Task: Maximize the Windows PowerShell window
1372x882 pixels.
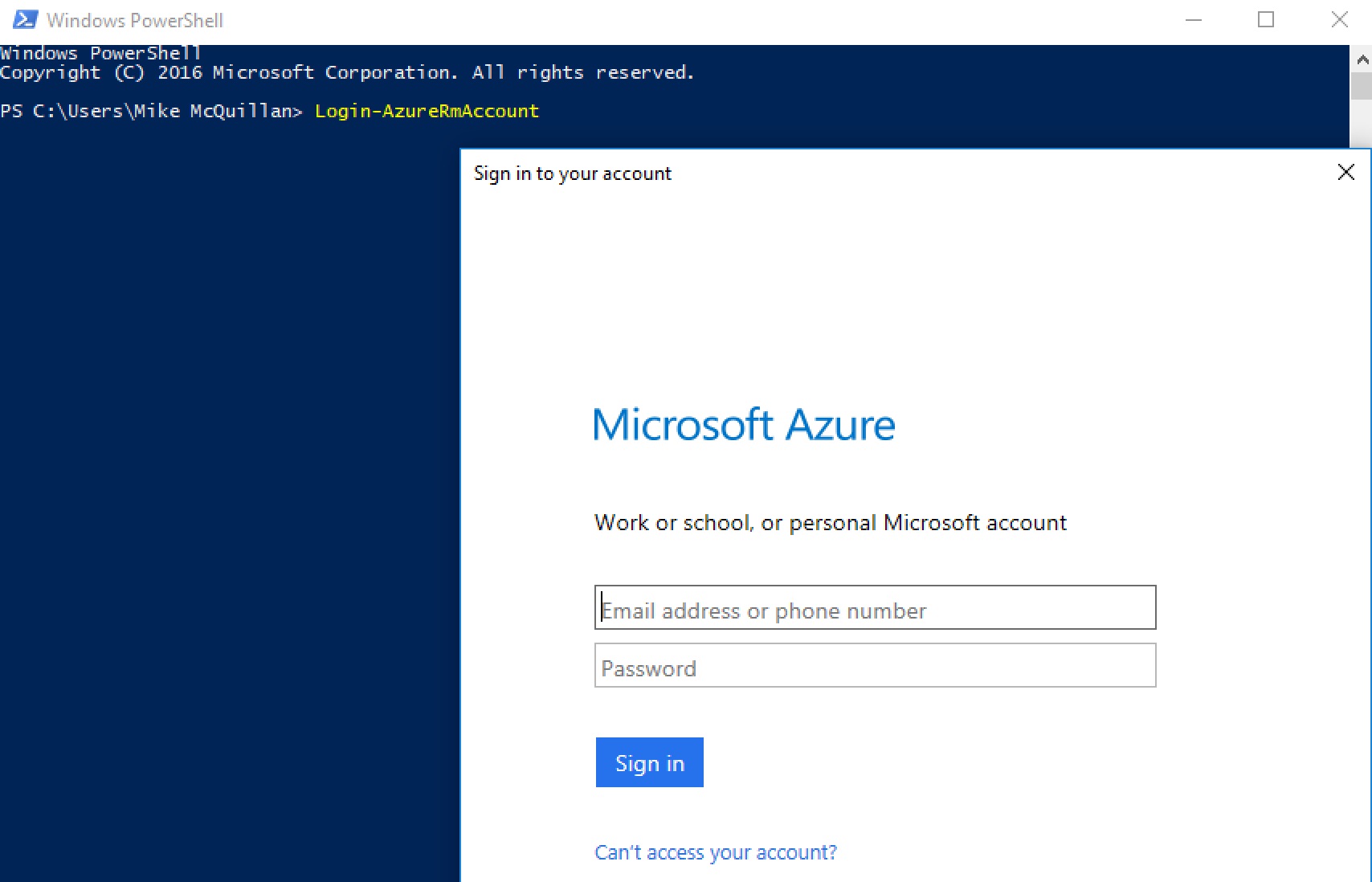Action: (x=1266, y=20)
